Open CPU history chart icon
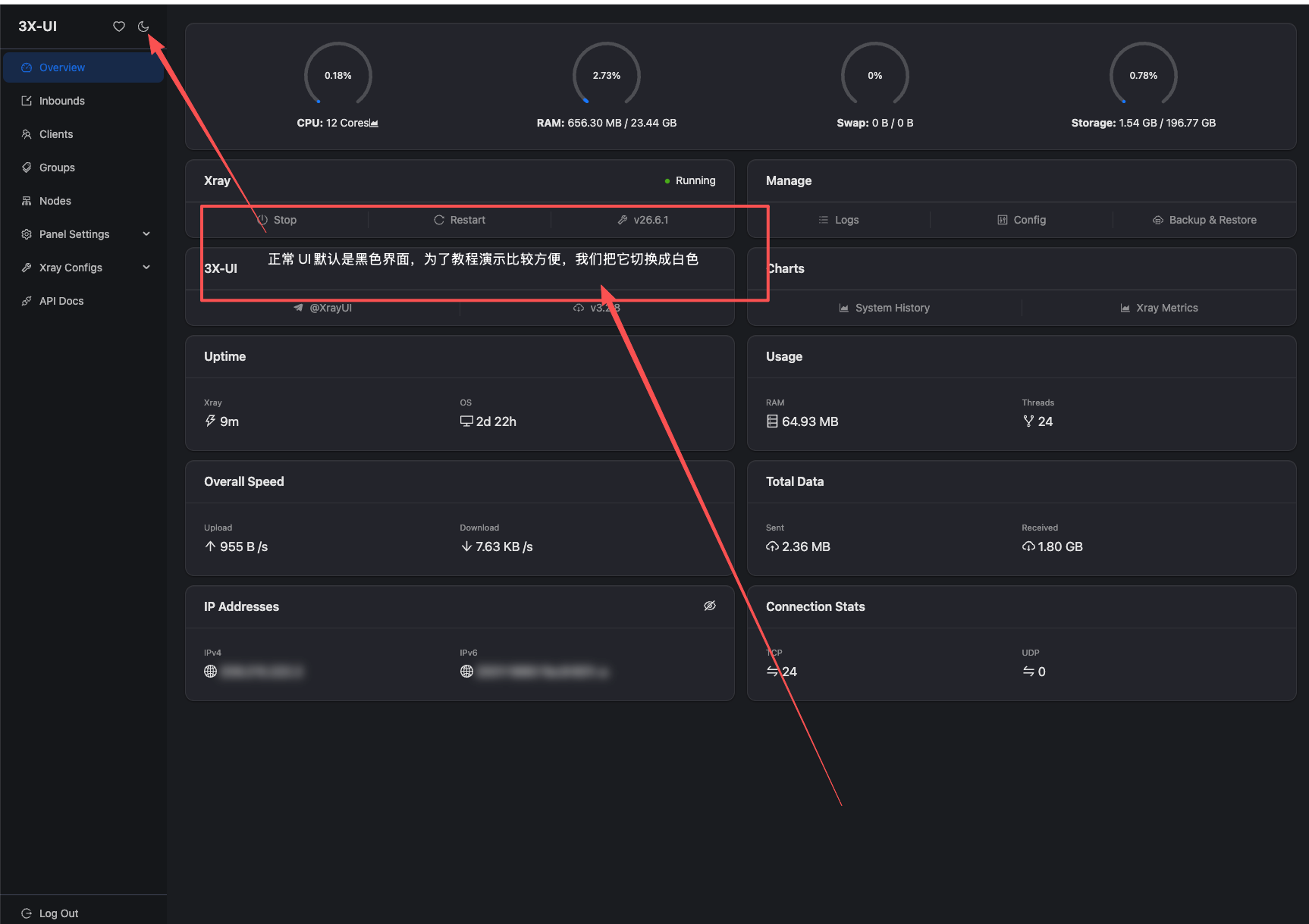This screenshot has width=1309, height=924. coord(374,124)
